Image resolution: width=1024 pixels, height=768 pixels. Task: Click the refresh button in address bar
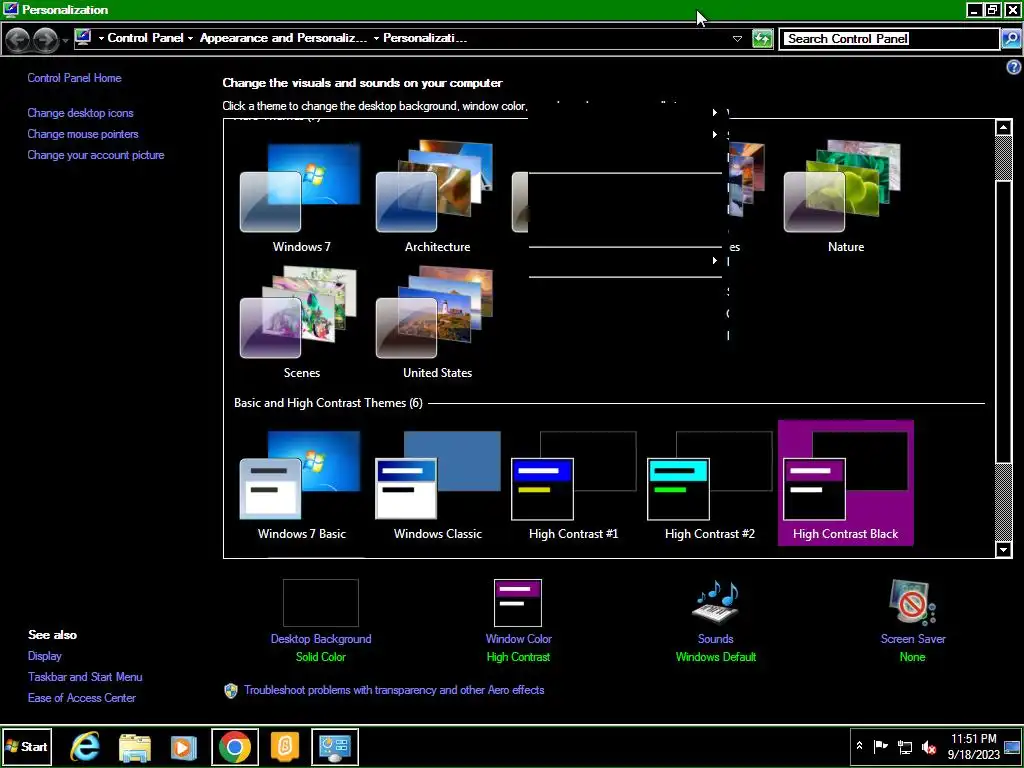pos(761,39)
